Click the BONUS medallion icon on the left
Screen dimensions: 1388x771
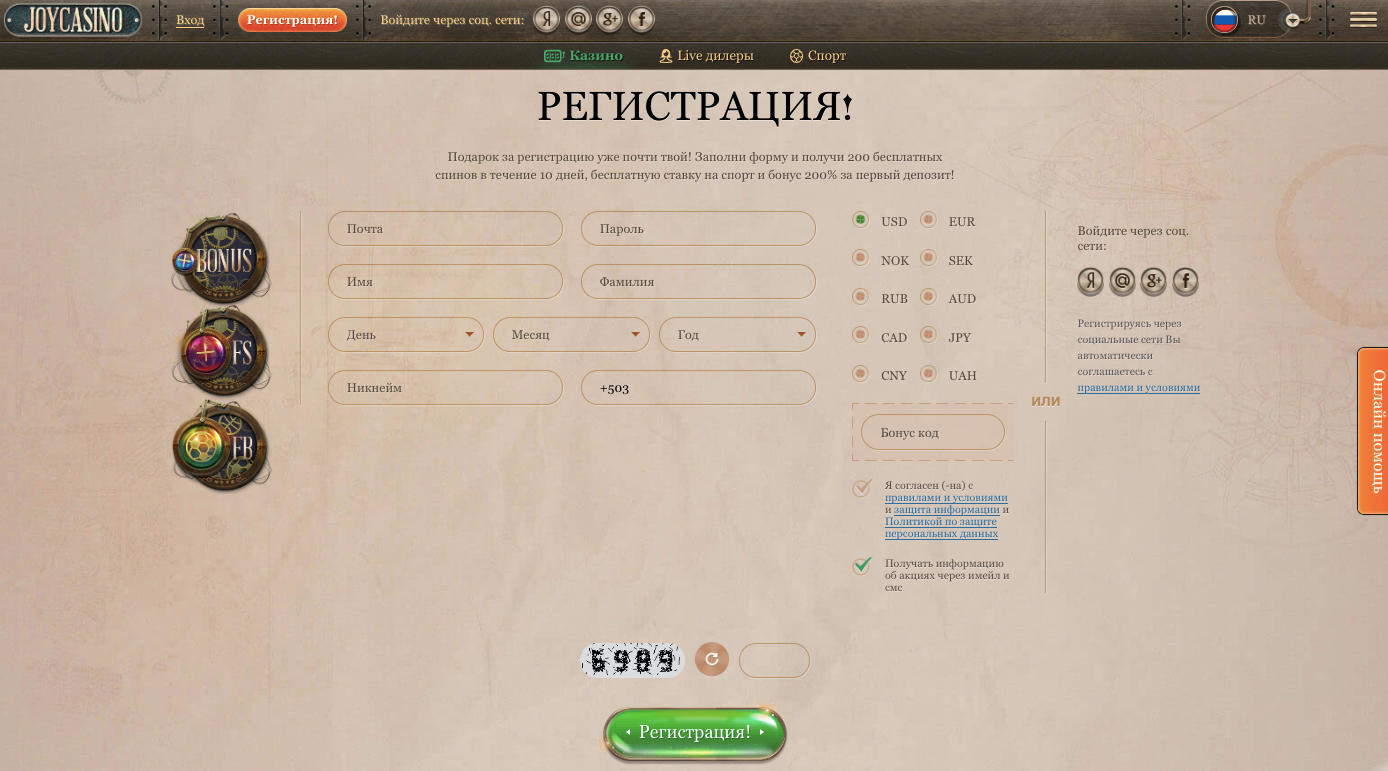[221, 259]
